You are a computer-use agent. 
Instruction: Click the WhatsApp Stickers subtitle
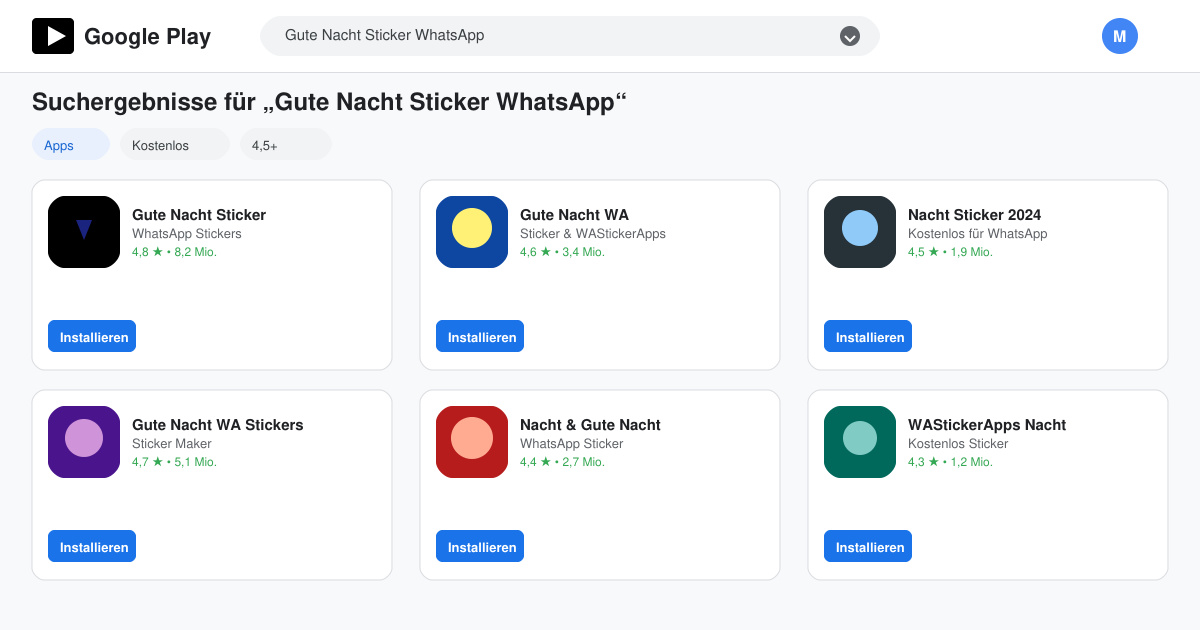[187, 234]
